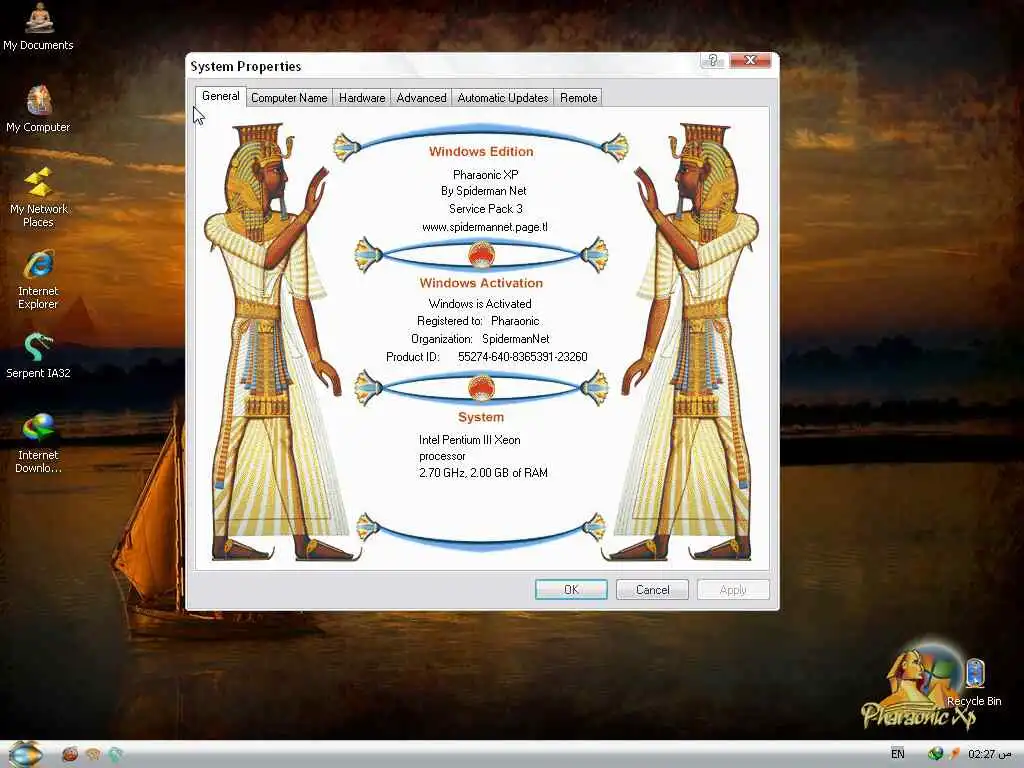The image size is (1024, 768).
Task: Select the General tab
Action: 221,96
